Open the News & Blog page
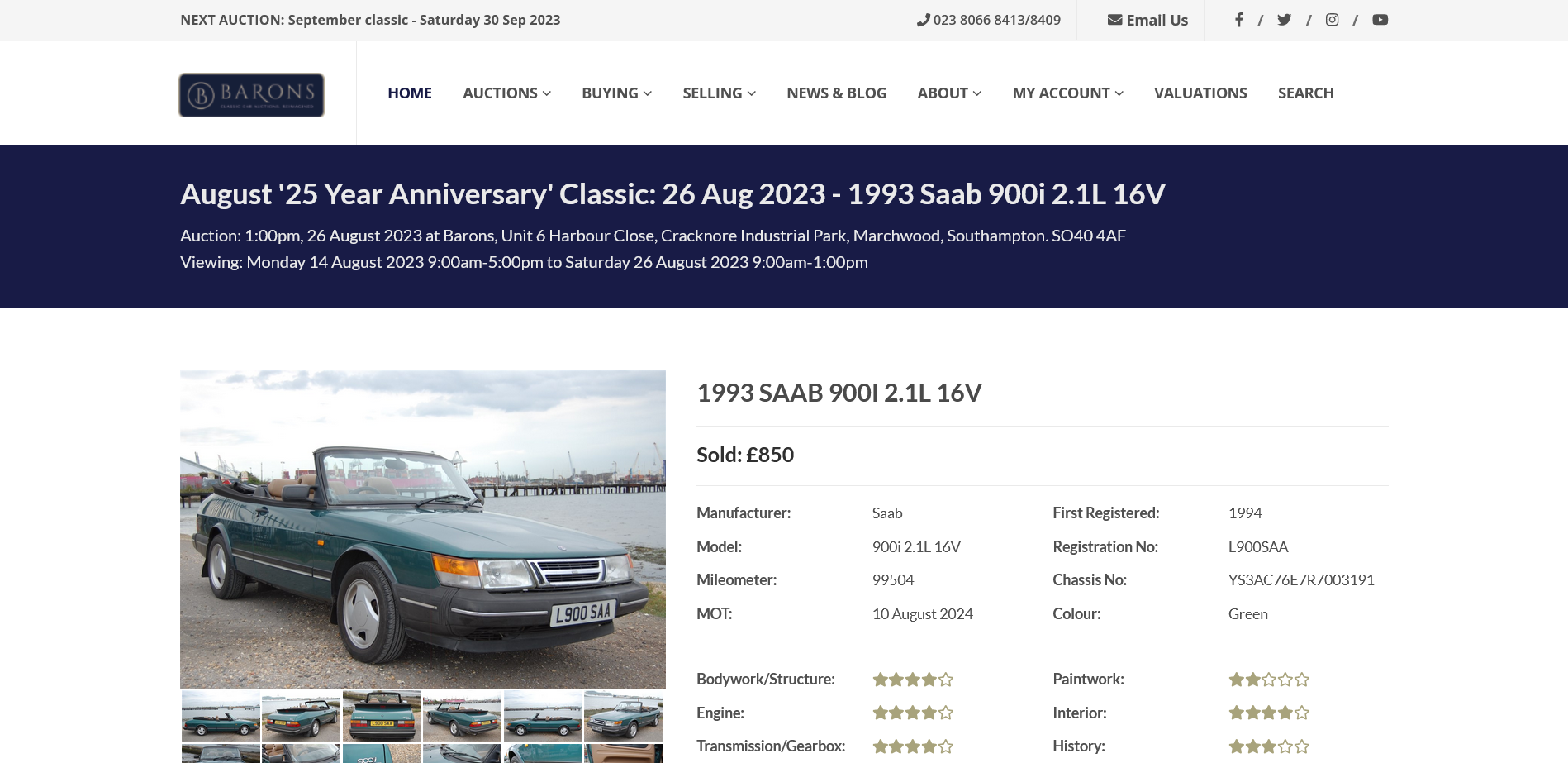This screenshot has width=1568, height=763. pyautogui.click(x=836, y=93)
